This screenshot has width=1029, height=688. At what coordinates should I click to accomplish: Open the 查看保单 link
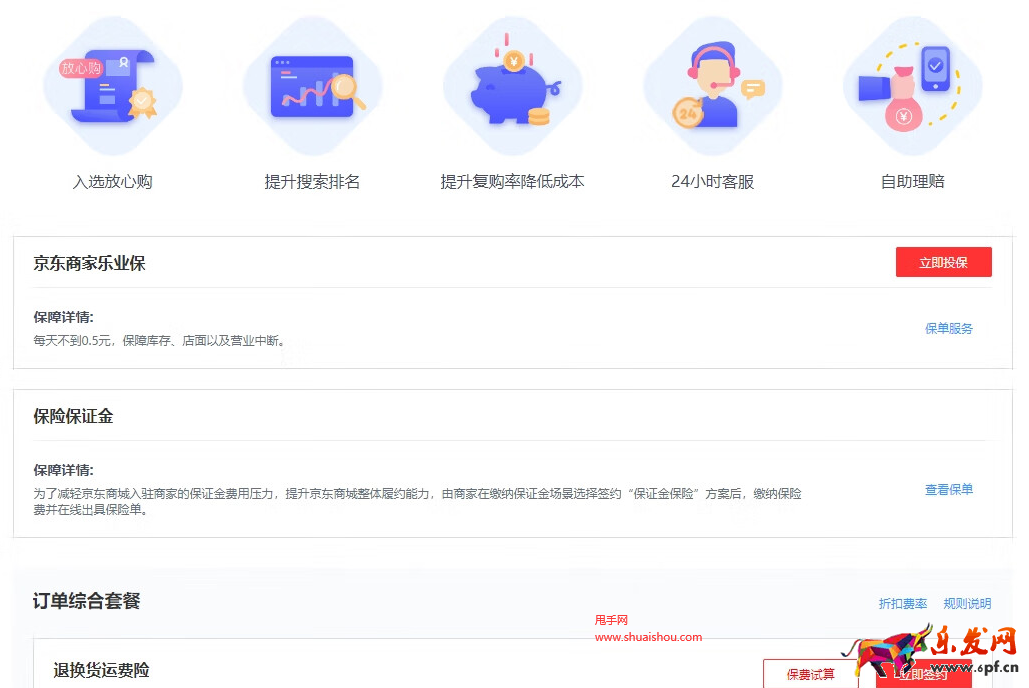[949, 489]
